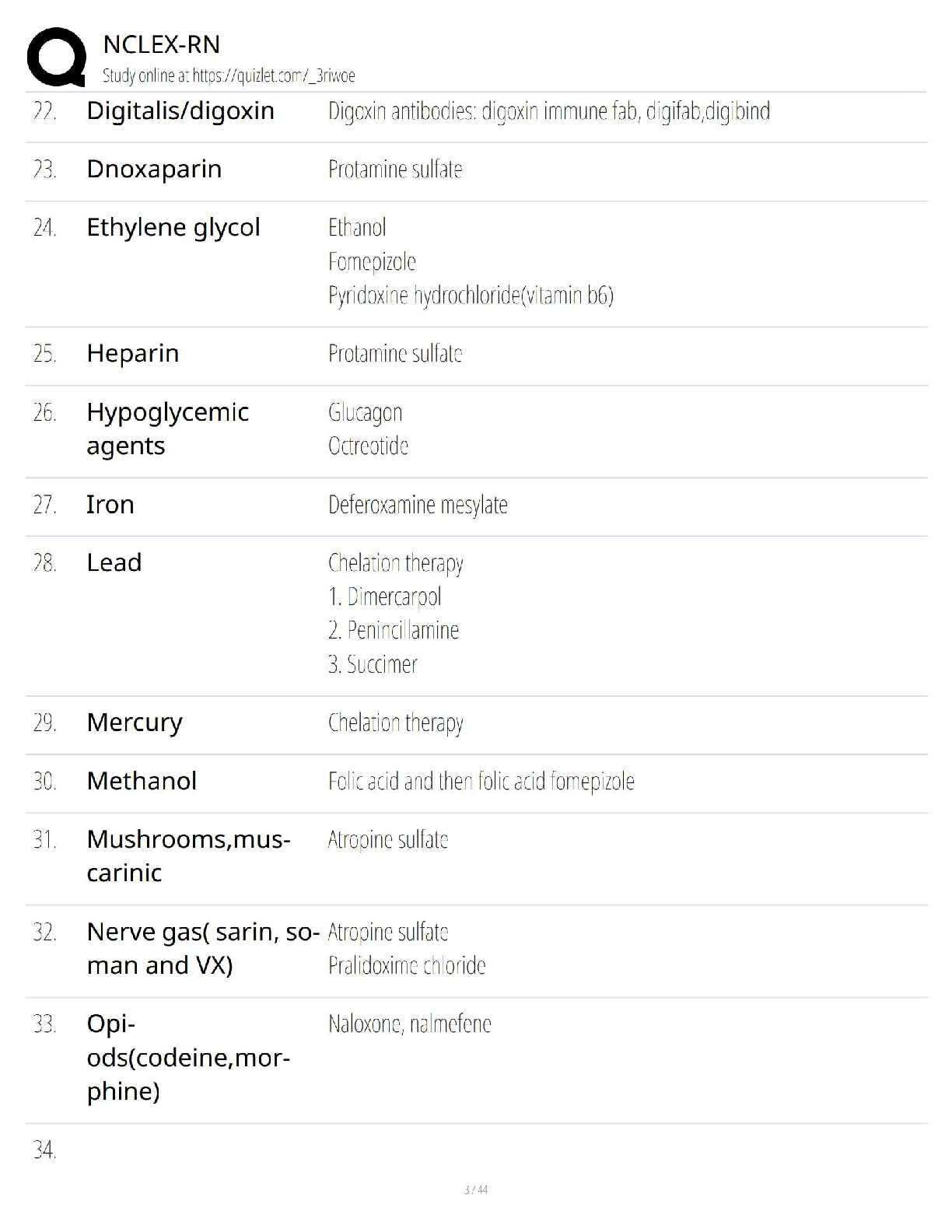Click item number 34
This screenshot has width=952, height=1232.
[x=44, y=1150]
